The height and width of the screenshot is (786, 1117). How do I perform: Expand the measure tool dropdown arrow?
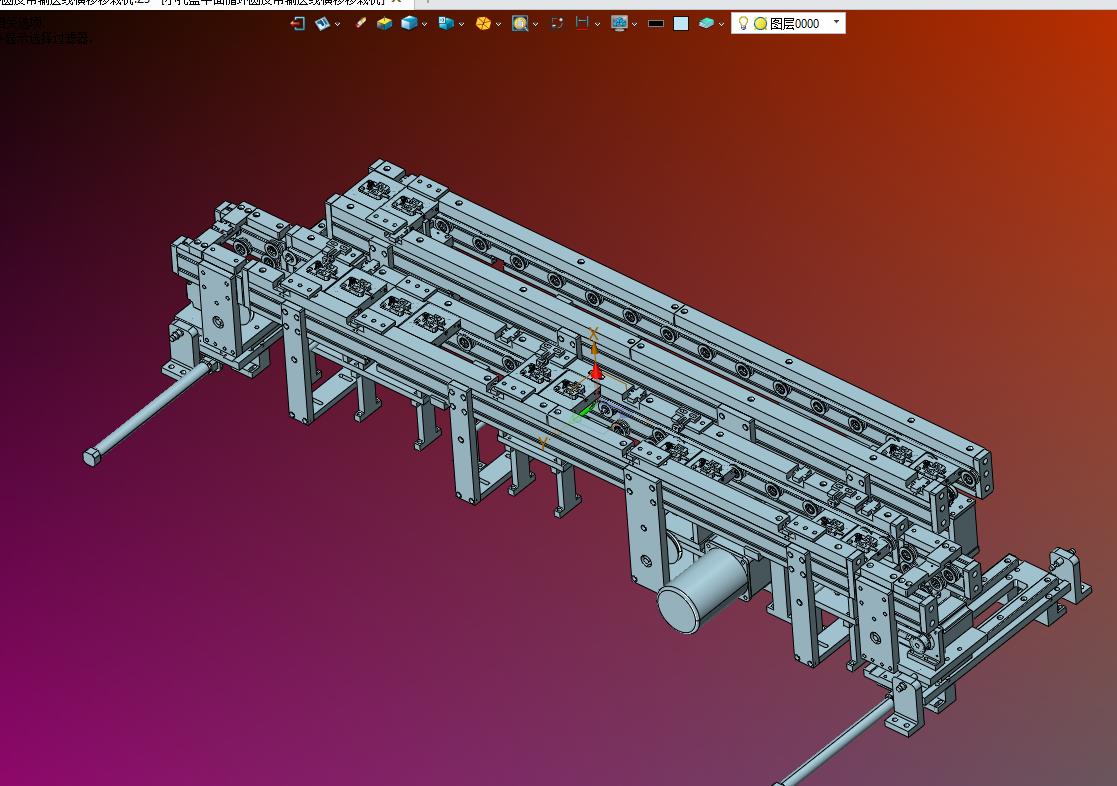click(x=597, y=24)
